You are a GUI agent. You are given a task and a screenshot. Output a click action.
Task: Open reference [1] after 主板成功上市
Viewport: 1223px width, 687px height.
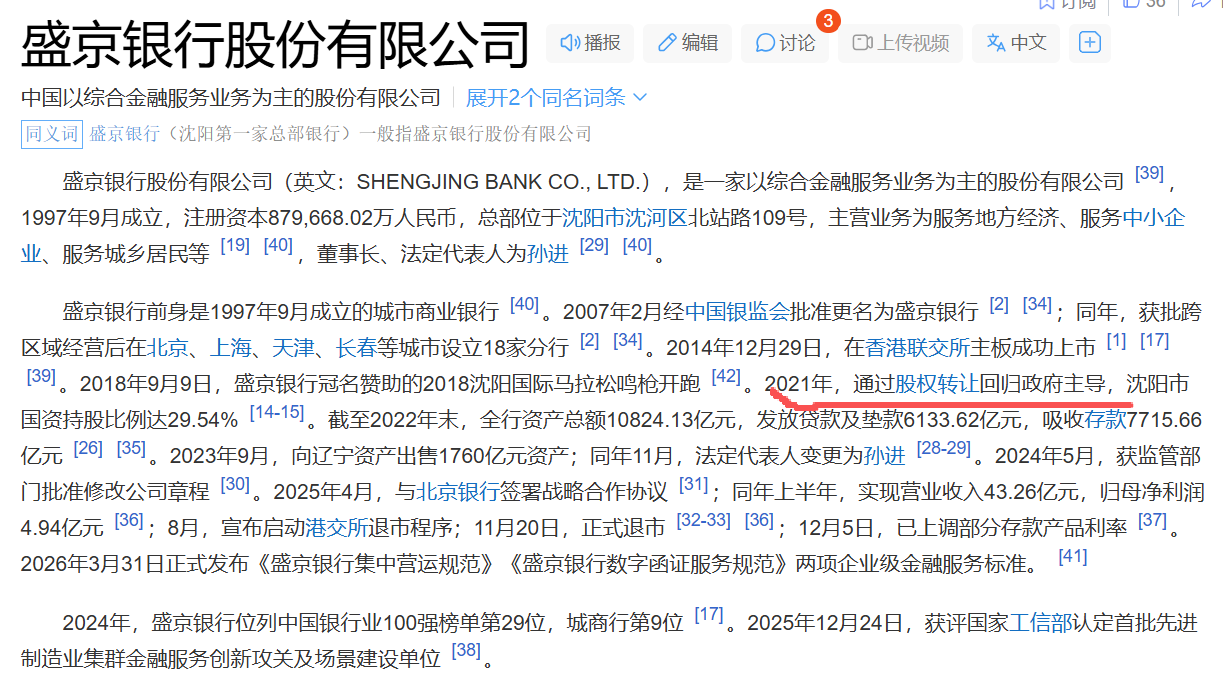click(1116, 340)
